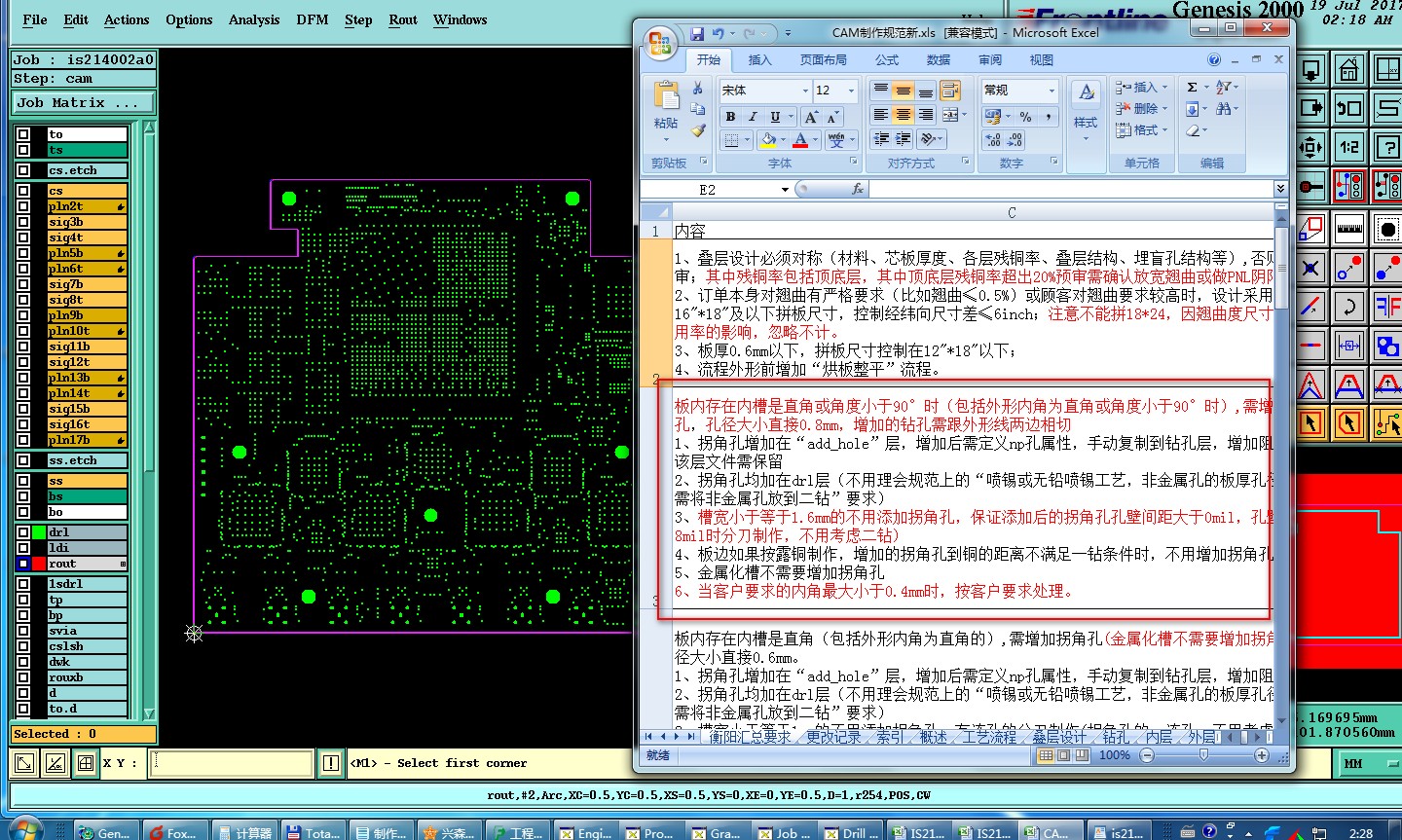Click the Cut scissors icon in Excel
Image resolution: width=1402 pixels, height=840 pixels.
click(x=698, y=88)
